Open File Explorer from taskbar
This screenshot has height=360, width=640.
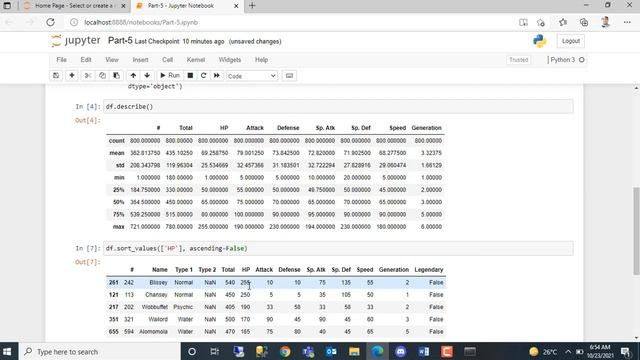354,351
